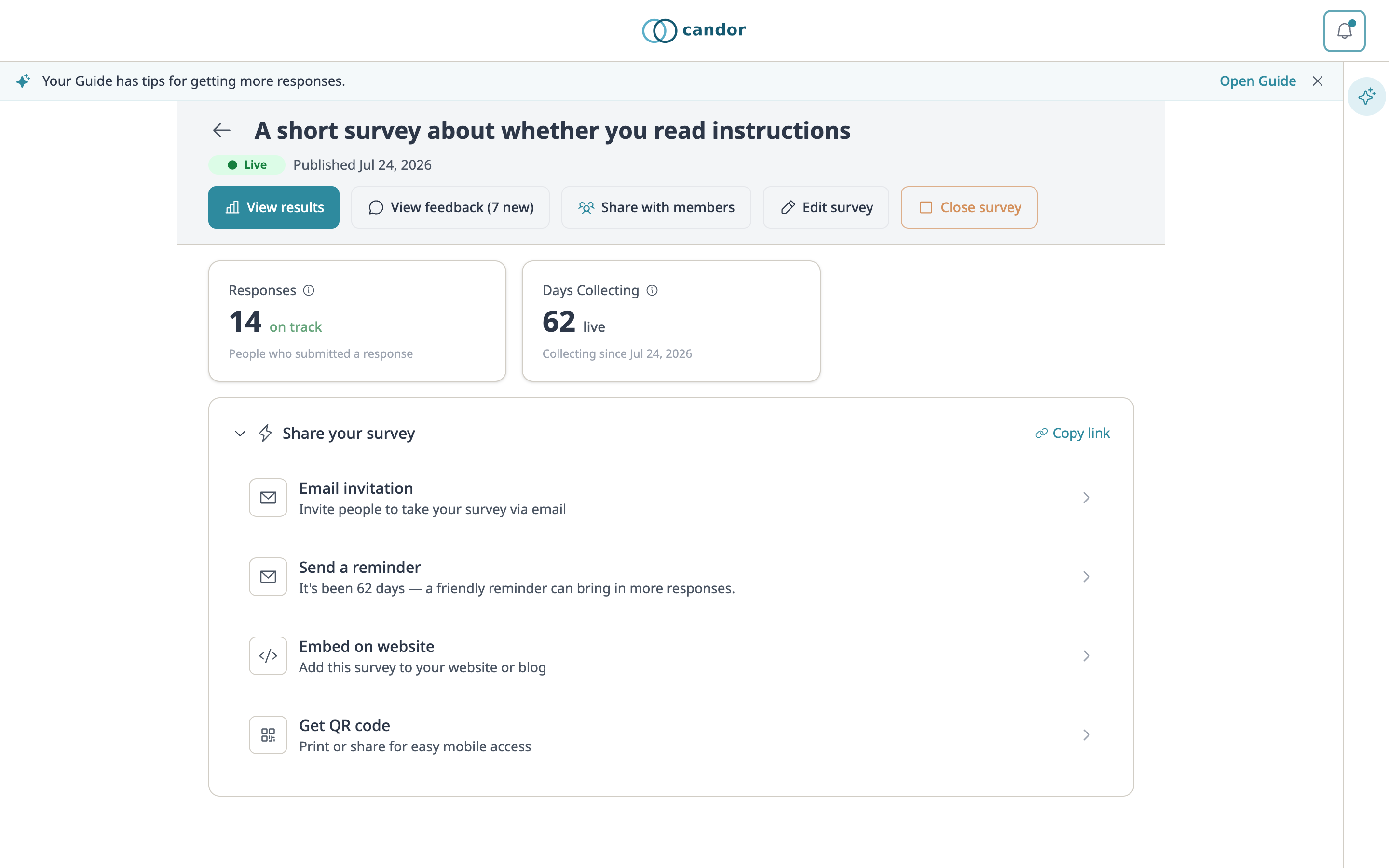Copy link to the survey

tap(1072, 434)
